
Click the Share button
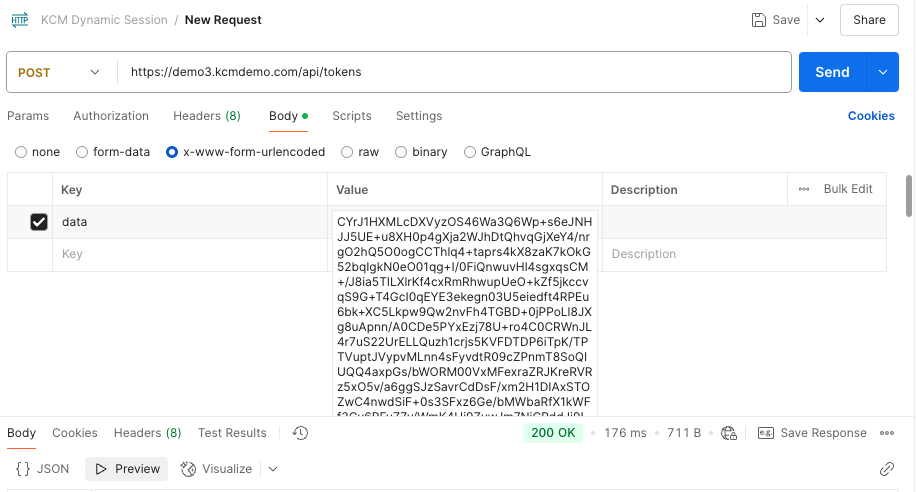click(869, 20)
